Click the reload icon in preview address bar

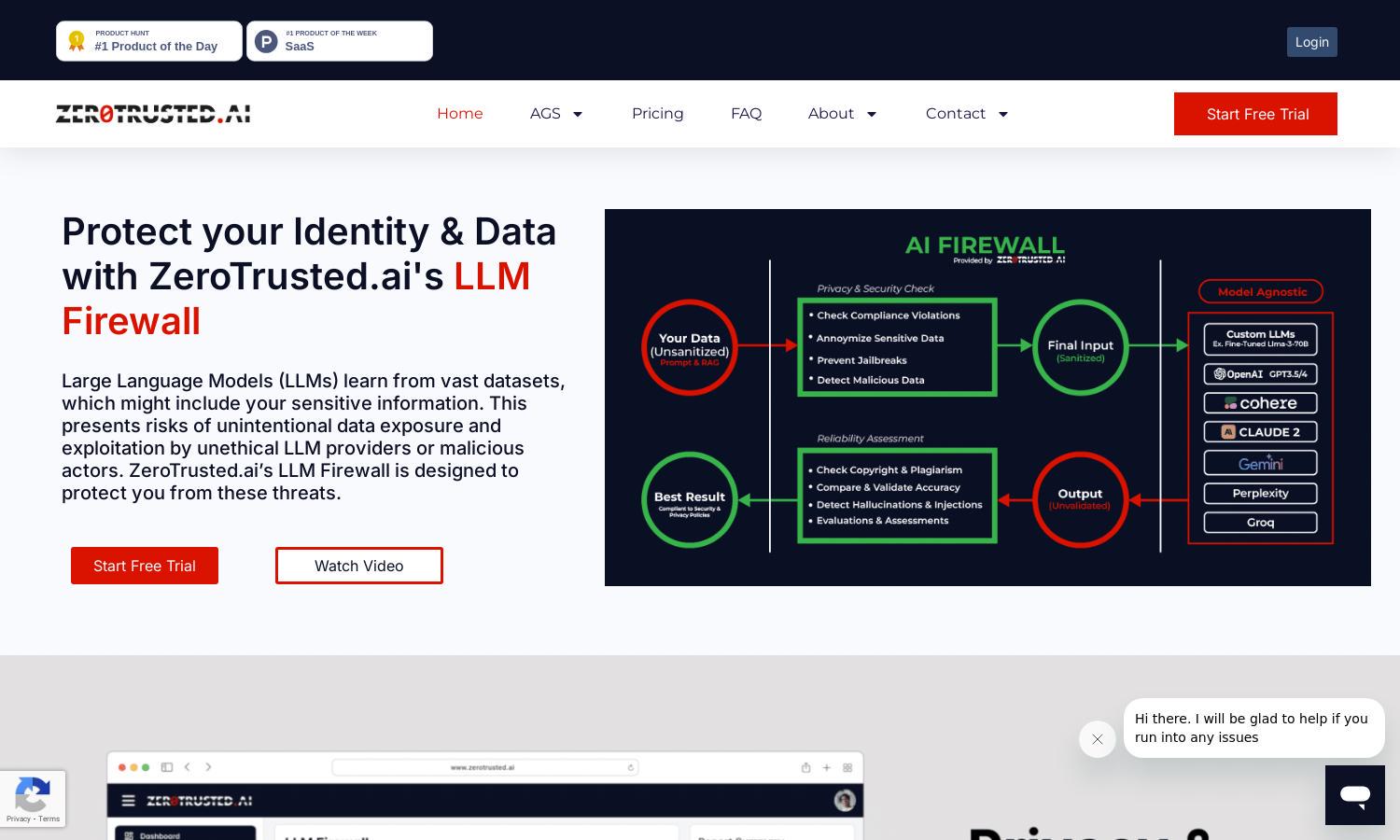tap(631, 767)
